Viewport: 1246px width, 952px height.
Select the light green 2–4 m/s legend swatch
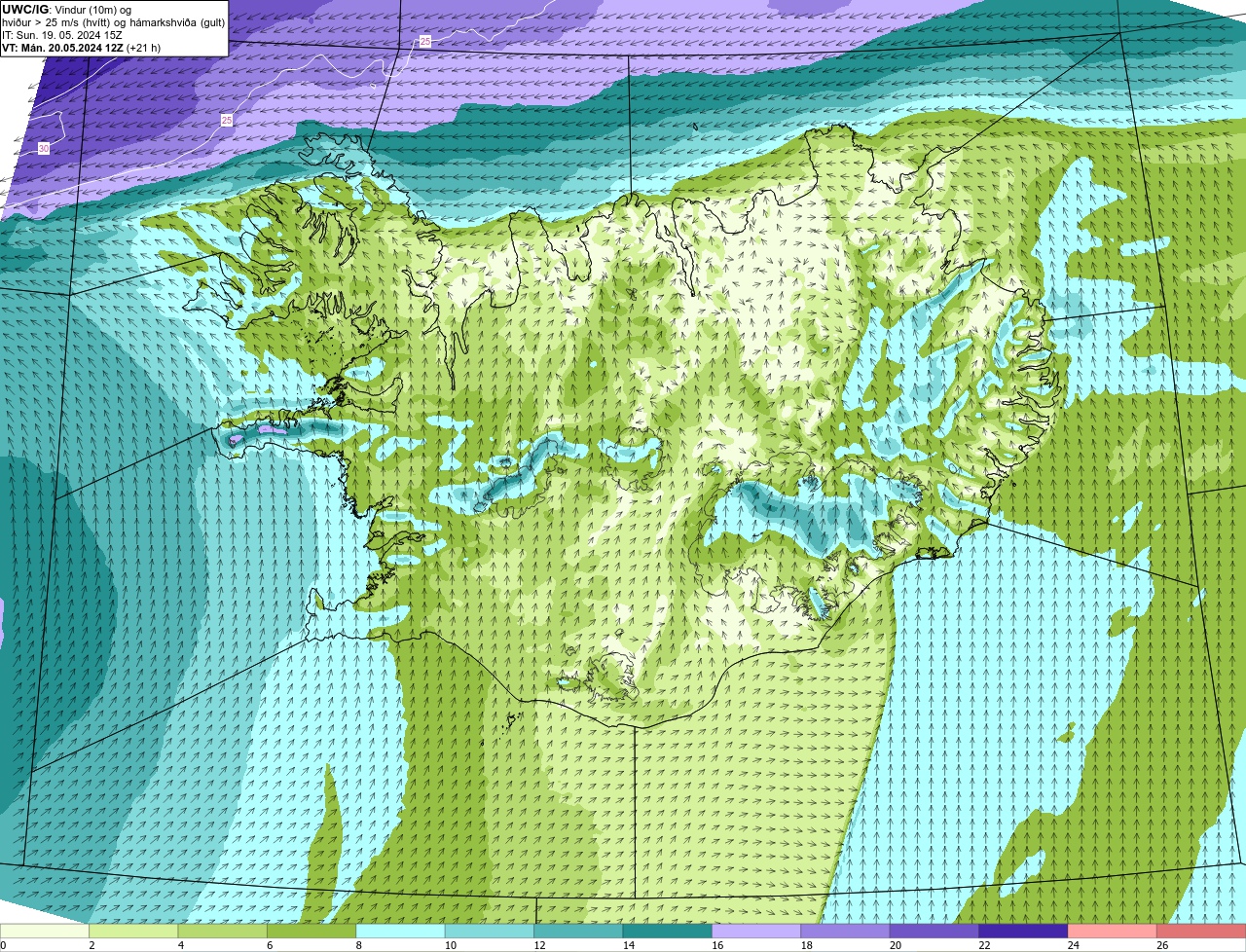point(134,931)
